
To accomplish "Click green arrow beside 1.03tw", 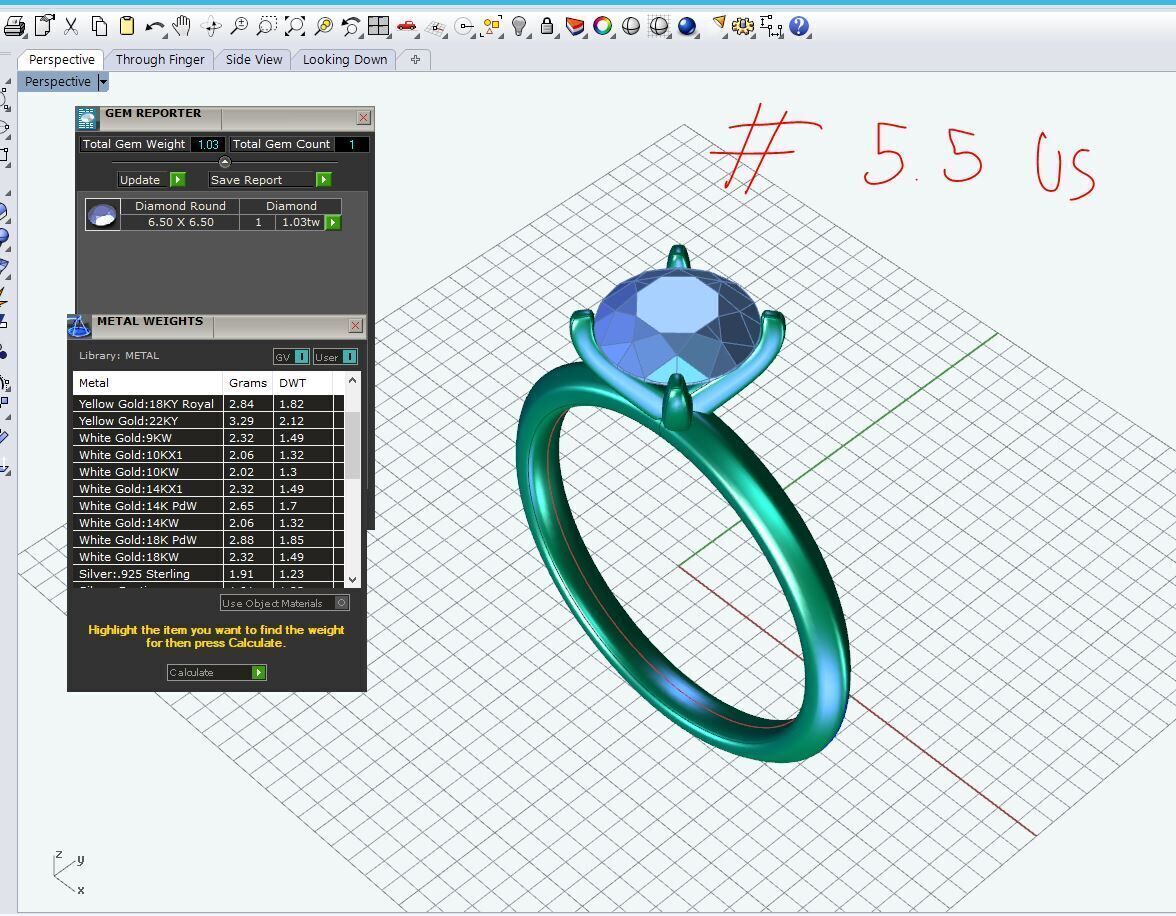I will pyautogui.click(x=333, y=223).
